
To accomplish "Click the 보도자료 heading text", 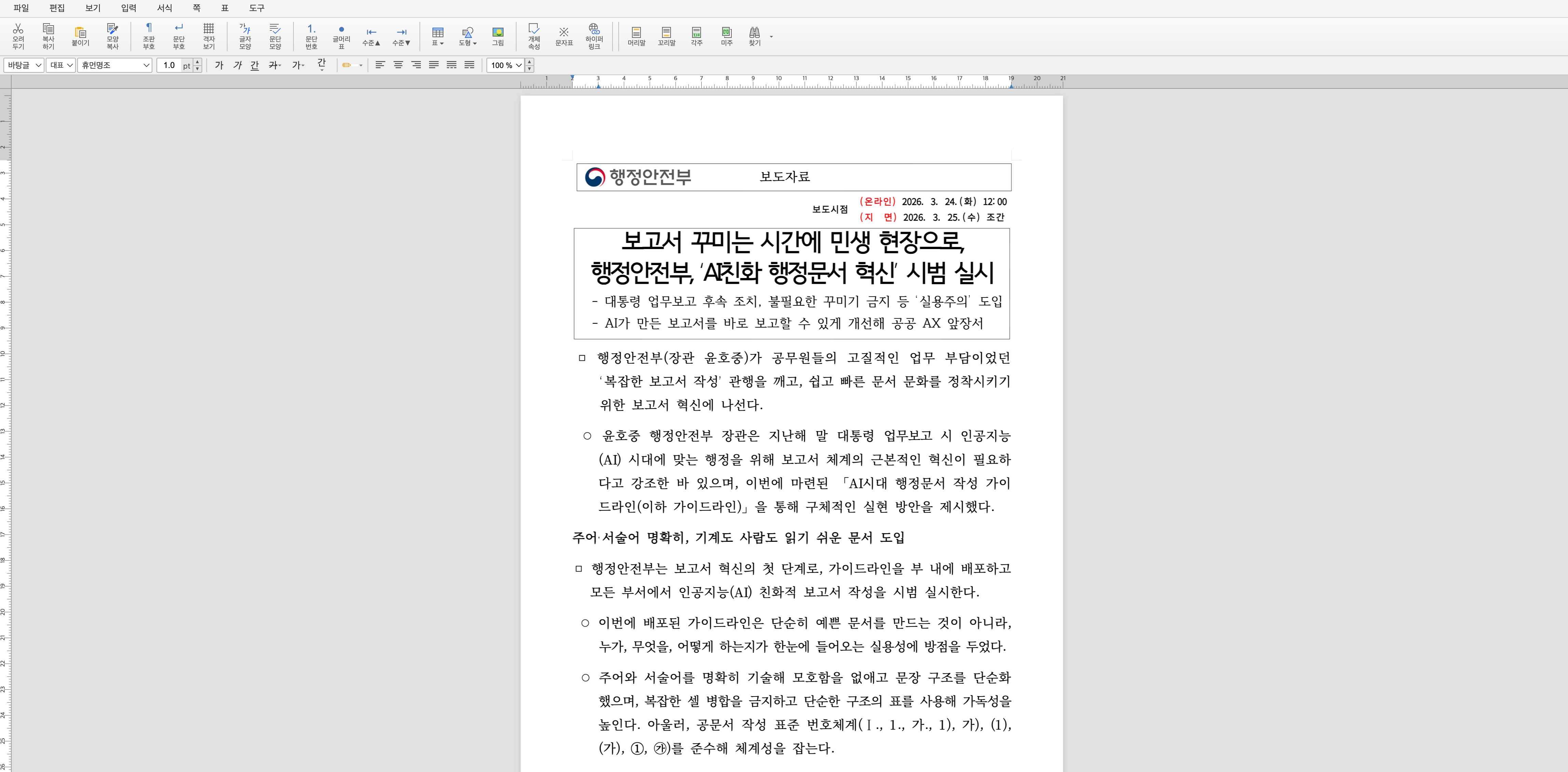I will click(x=785, y=177).
